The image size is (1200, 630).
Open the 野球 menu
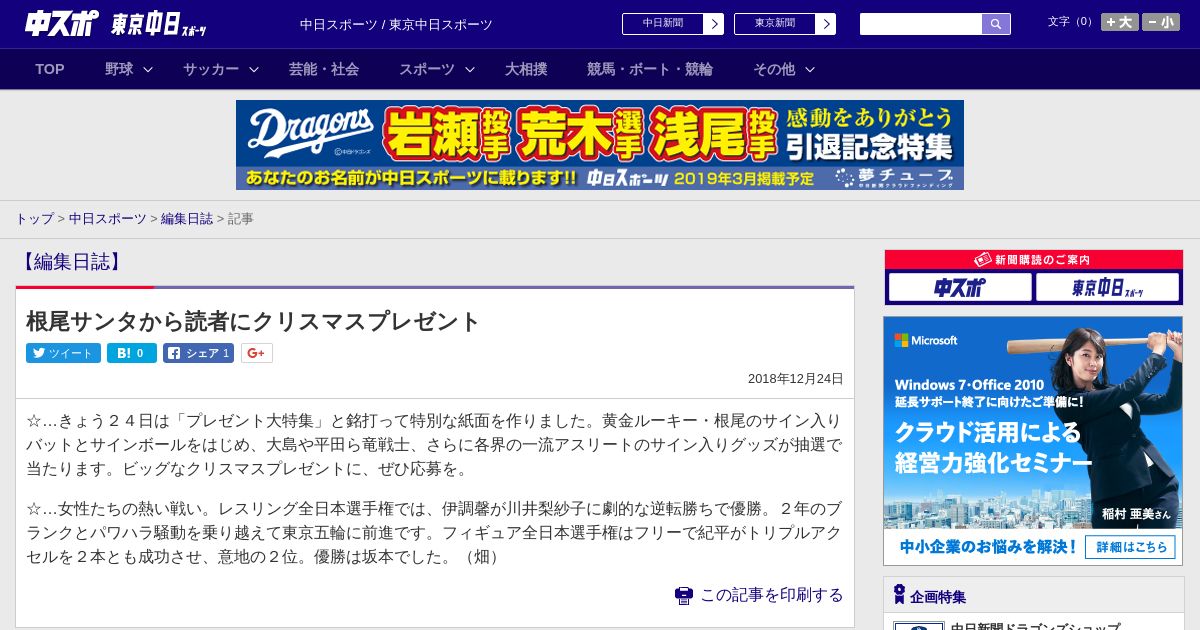[119, 69]
